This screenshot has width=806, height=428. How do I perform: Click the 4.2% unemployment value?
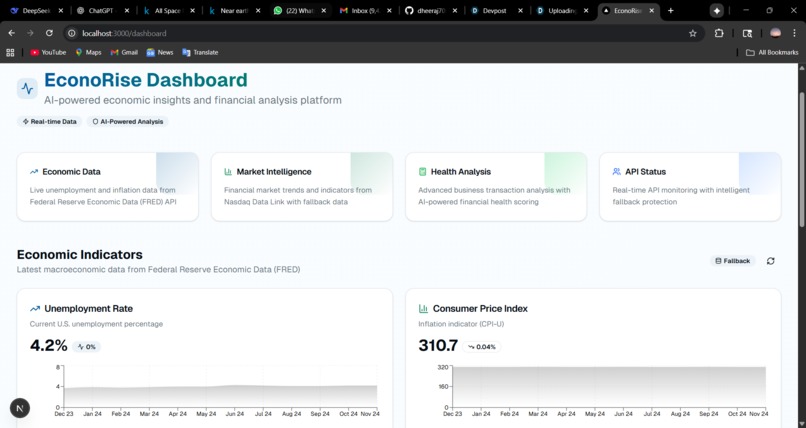48,345
